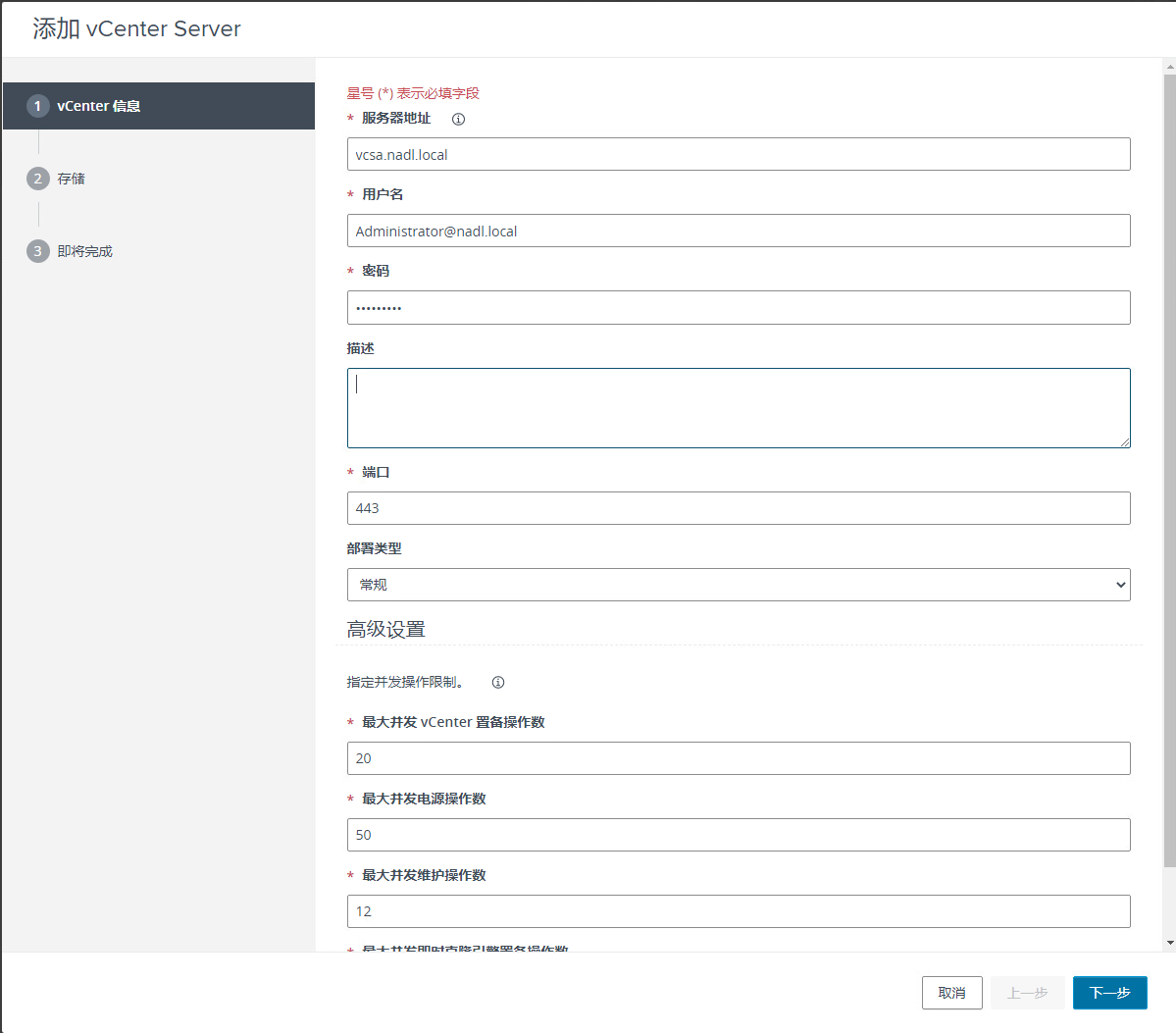Click into the 用户名 field

(x=738, y=232)
